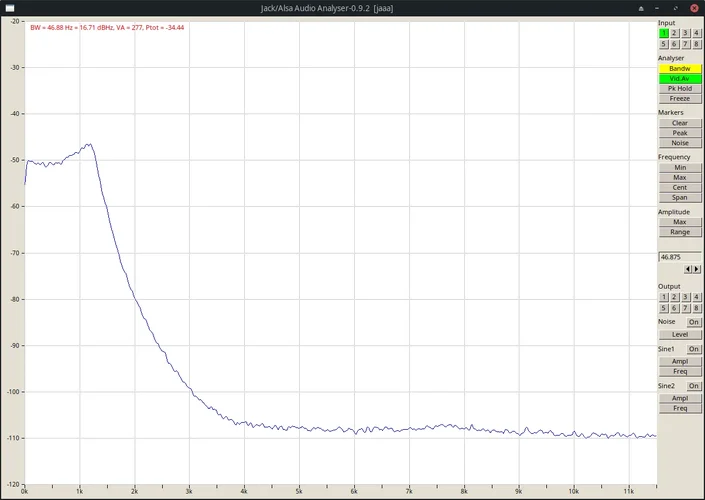Select Frequency Min parameter
Viewport: 705px width, 500px height.
click(680, 167)
